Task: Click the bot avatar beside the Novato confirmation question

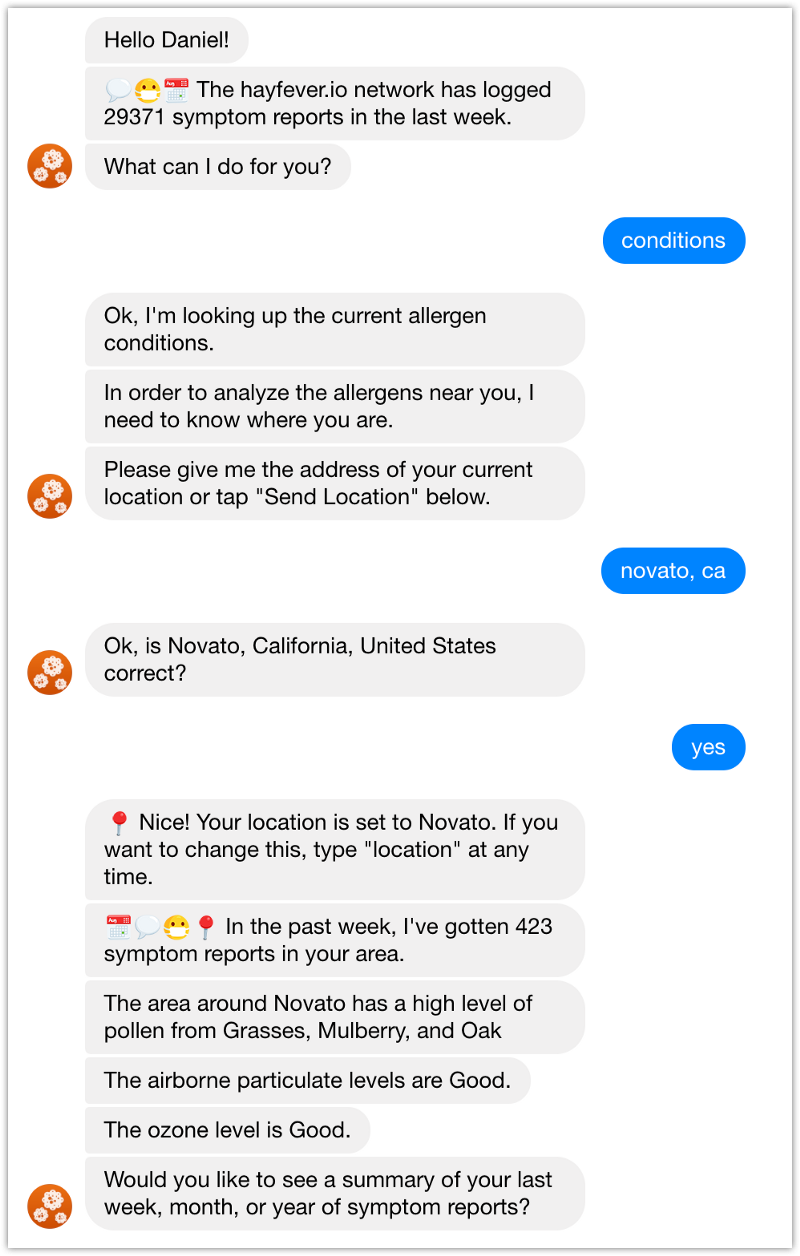Action: pos(50,672)
